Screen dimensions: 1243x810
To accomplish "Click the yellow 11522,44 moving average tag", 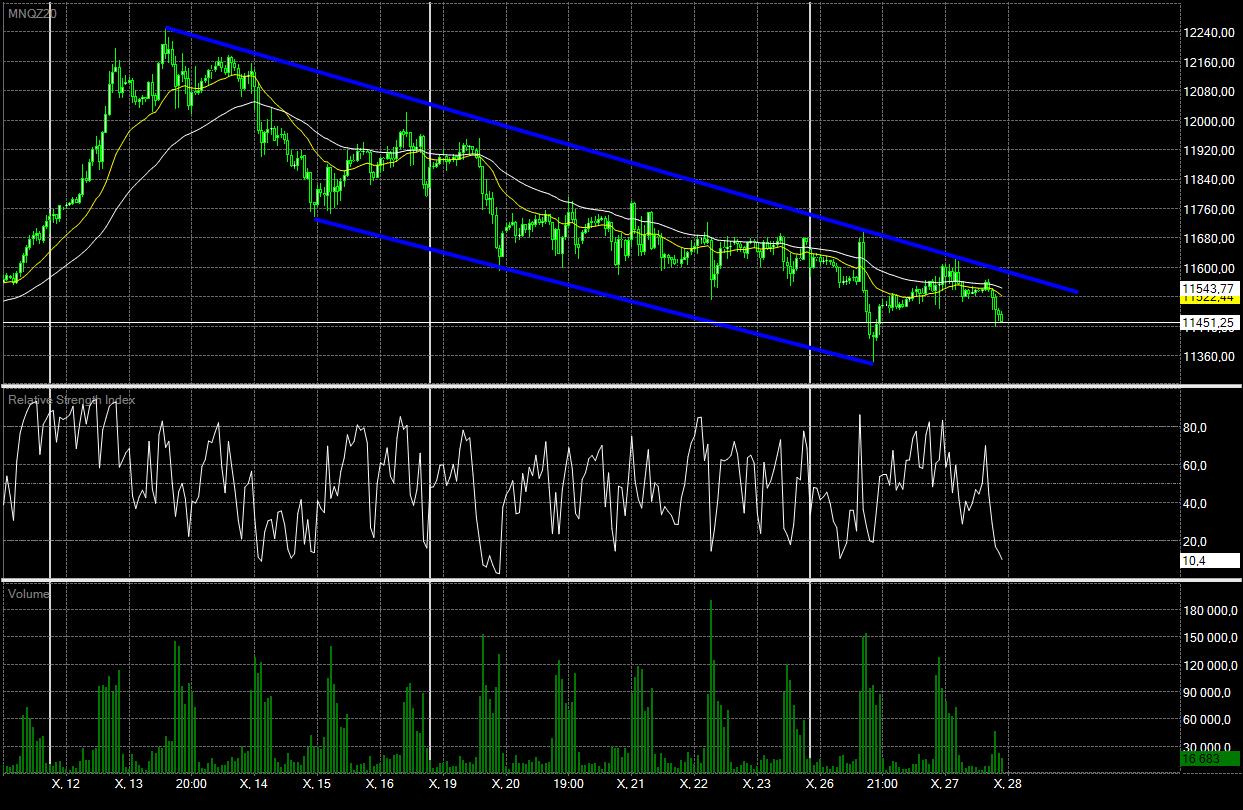I will tap(1210, 298).
